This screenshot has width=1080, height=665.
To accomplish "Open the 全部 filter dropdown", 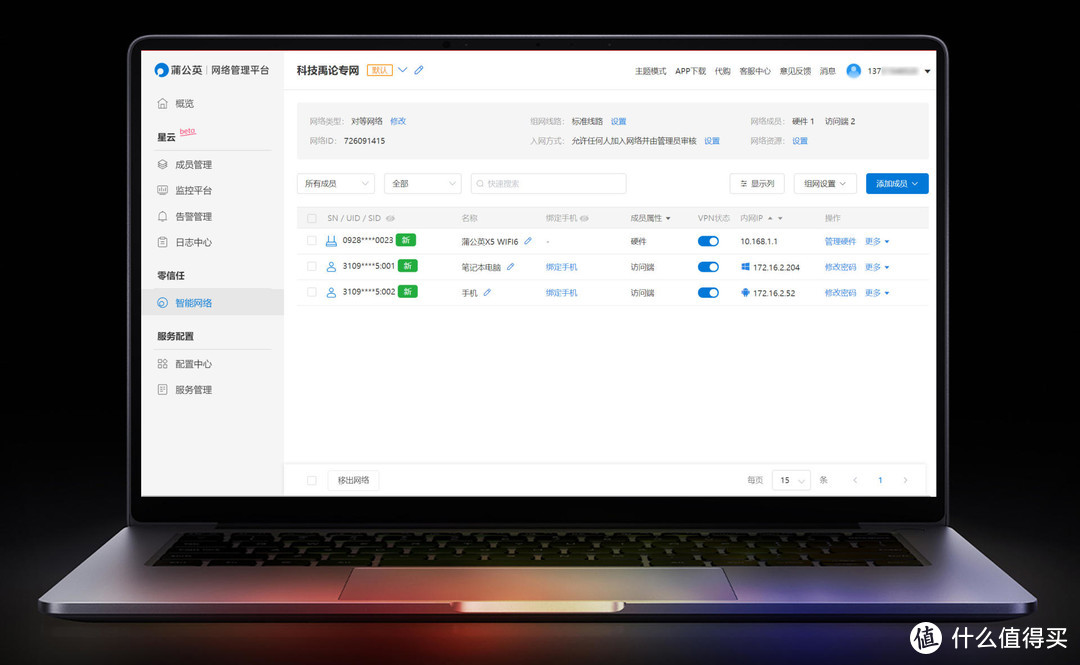I will point(423,183).
